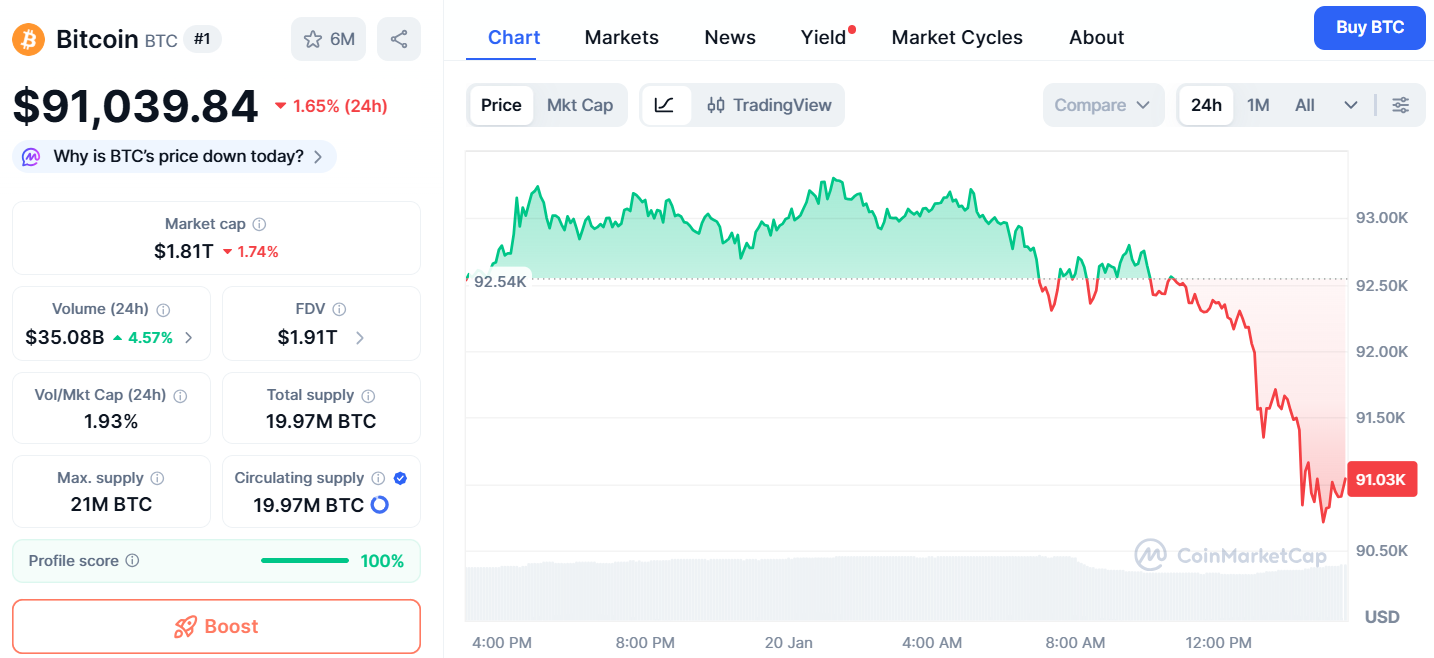Viewport: 1434px width, 658px height.
Task: Select the Price chart toggle
Action: click(501, 105)
